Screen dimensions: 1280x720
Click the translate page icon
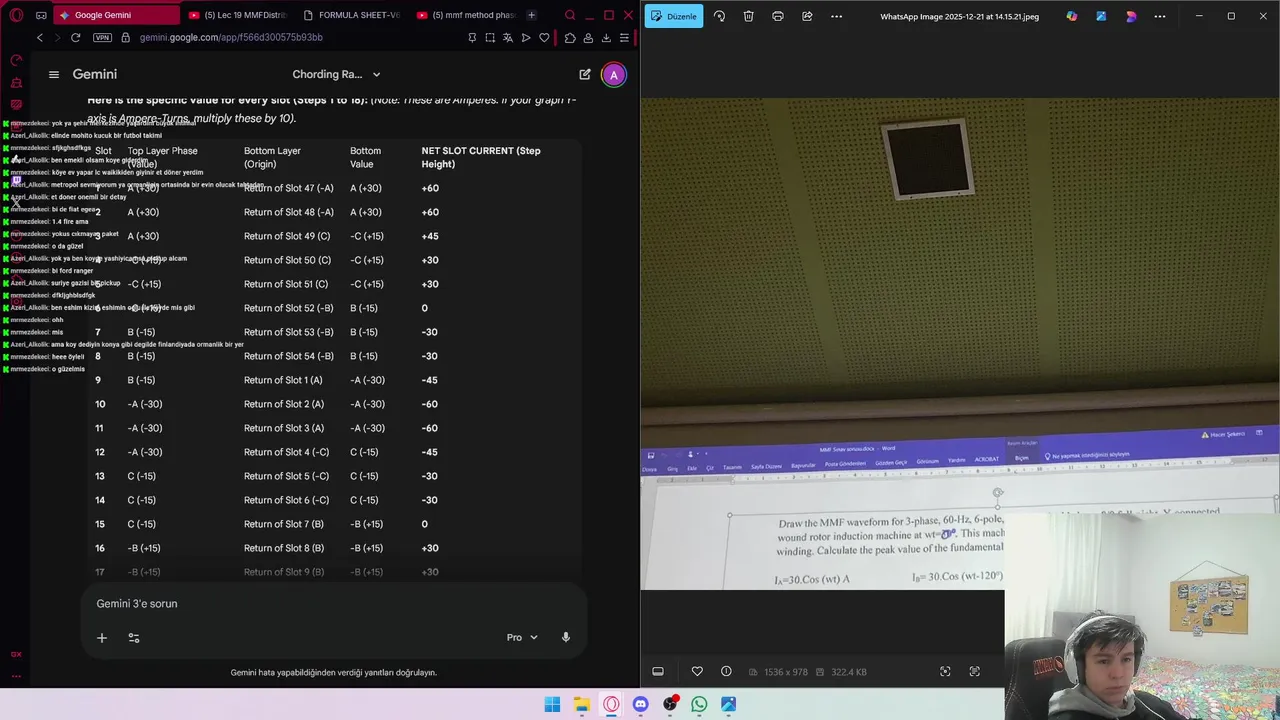pyautogui.click(x=508, y=37)
